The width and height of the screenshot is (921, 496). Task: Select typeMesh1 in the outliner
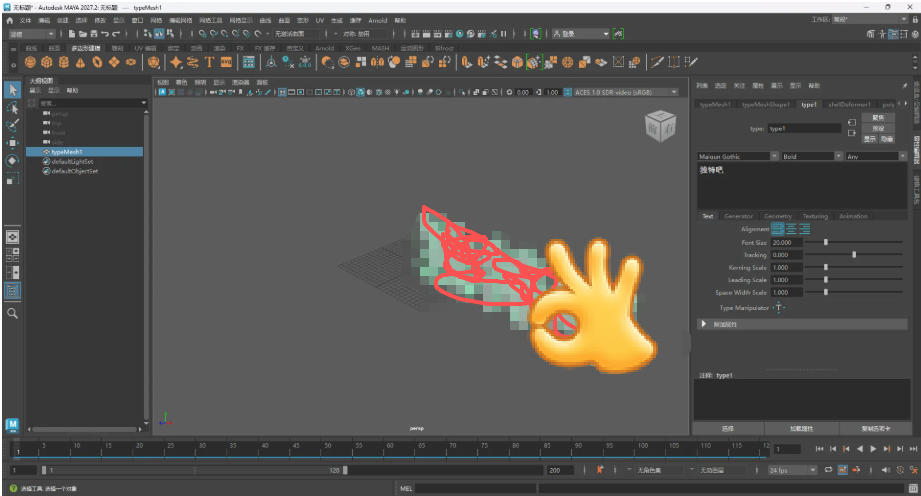85,152
